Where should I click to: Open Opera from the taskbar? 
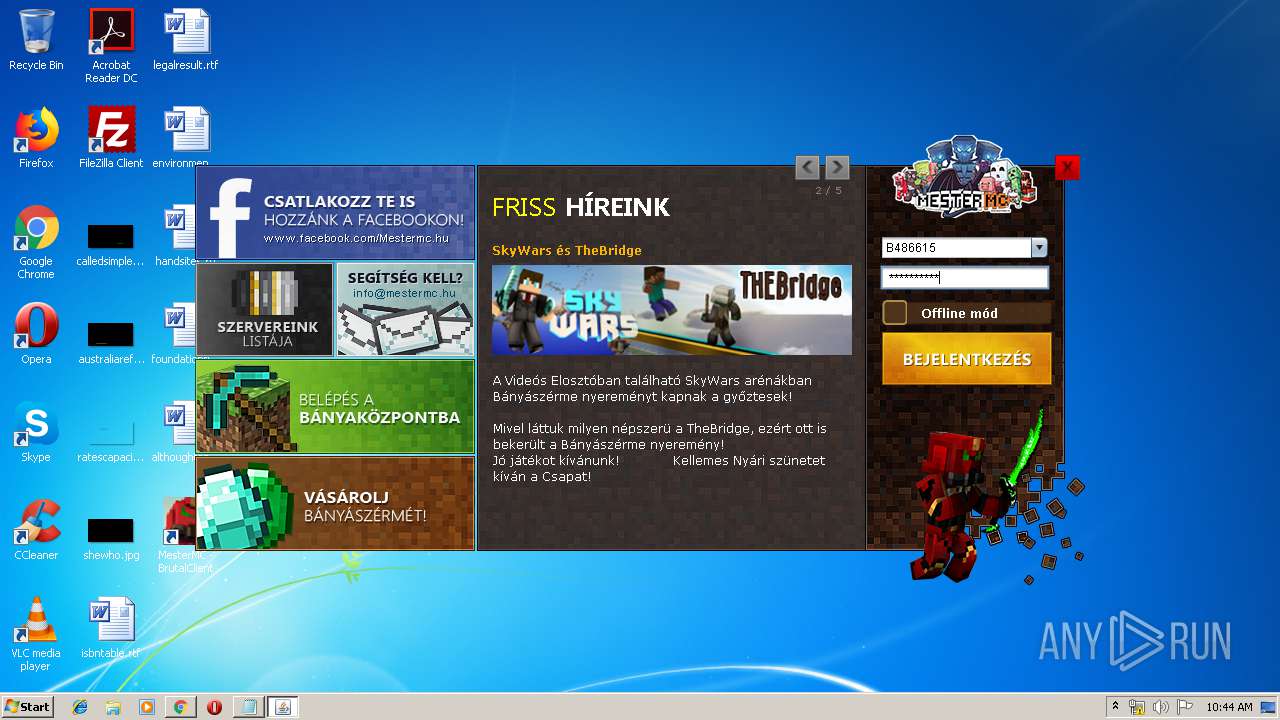(214, 707)
